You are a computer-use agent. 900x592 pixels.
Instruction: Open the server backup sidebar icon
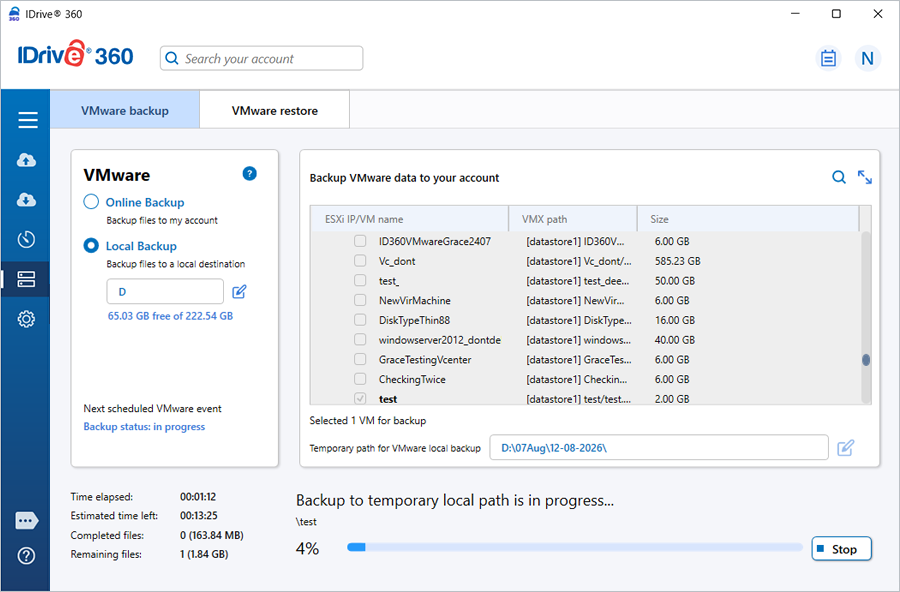click(x=26, y=279)
